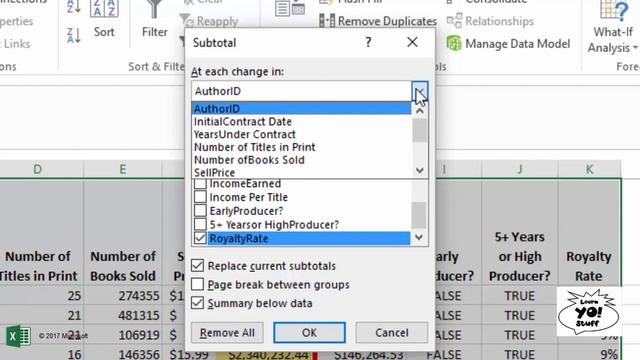The width and height of the screenshot is (640, 360).
Task: Uncheck the RoyaltyRate checkbox
Action: click(200, 238)
